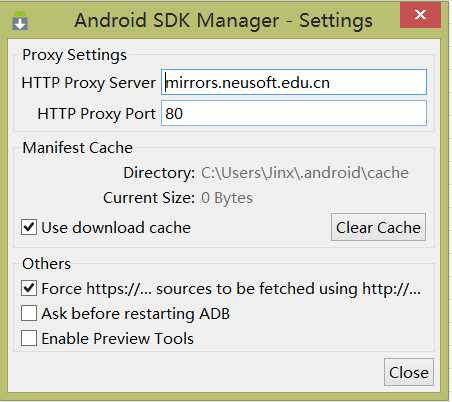This screenshot has height=402, width=452.
Task: Click the Clear Cache button
Action: click(x=378, y=227)
